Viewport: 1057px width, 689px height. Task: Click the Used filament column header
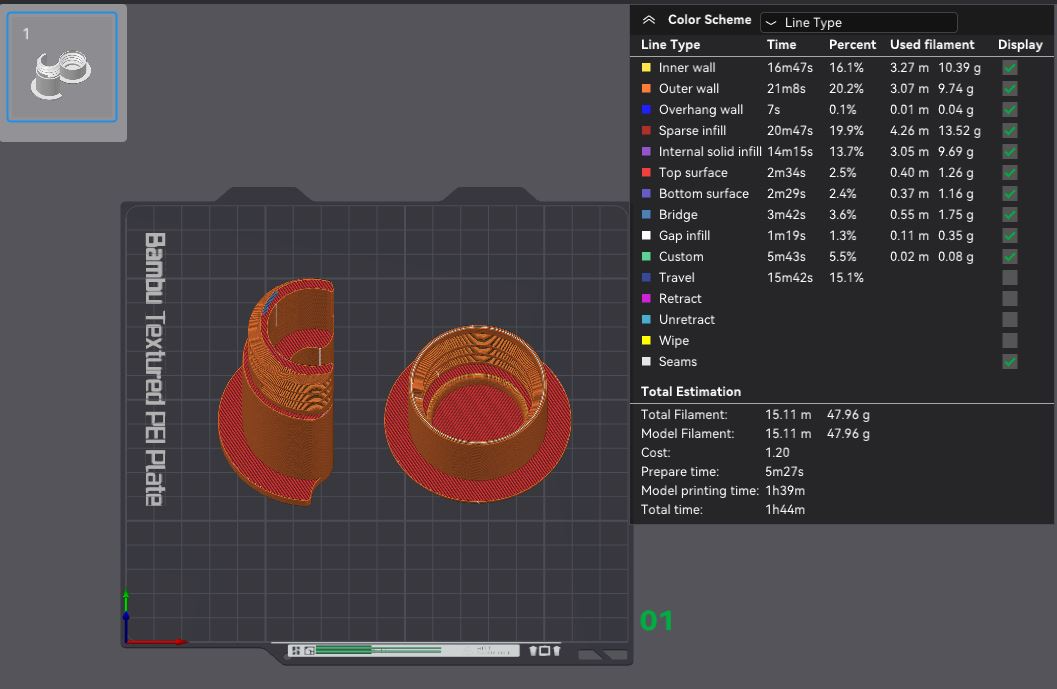[932, 44]
